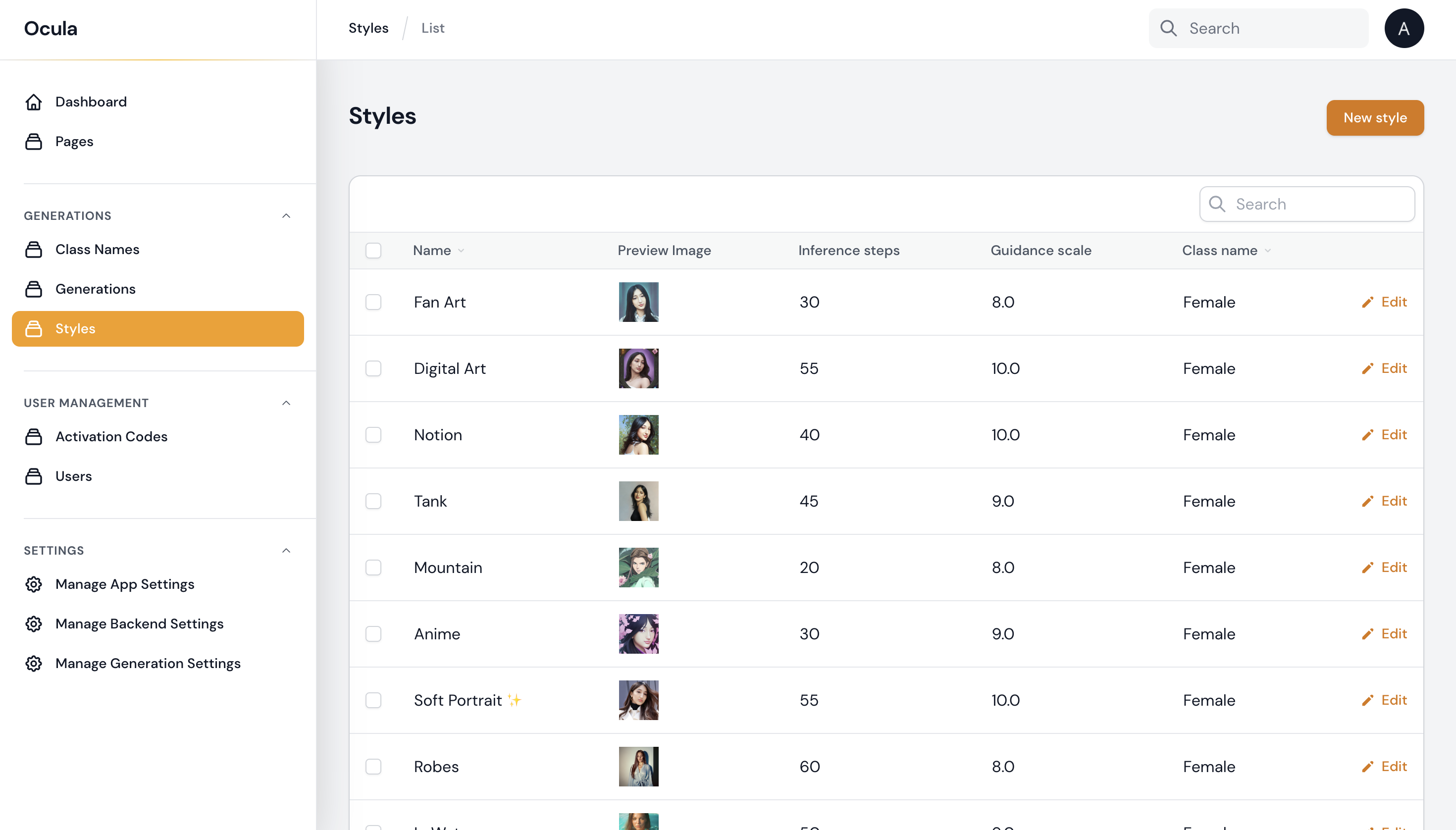1456x830 pixels.
Task: Open the Anime preview image
Action: tap(638, 634)
